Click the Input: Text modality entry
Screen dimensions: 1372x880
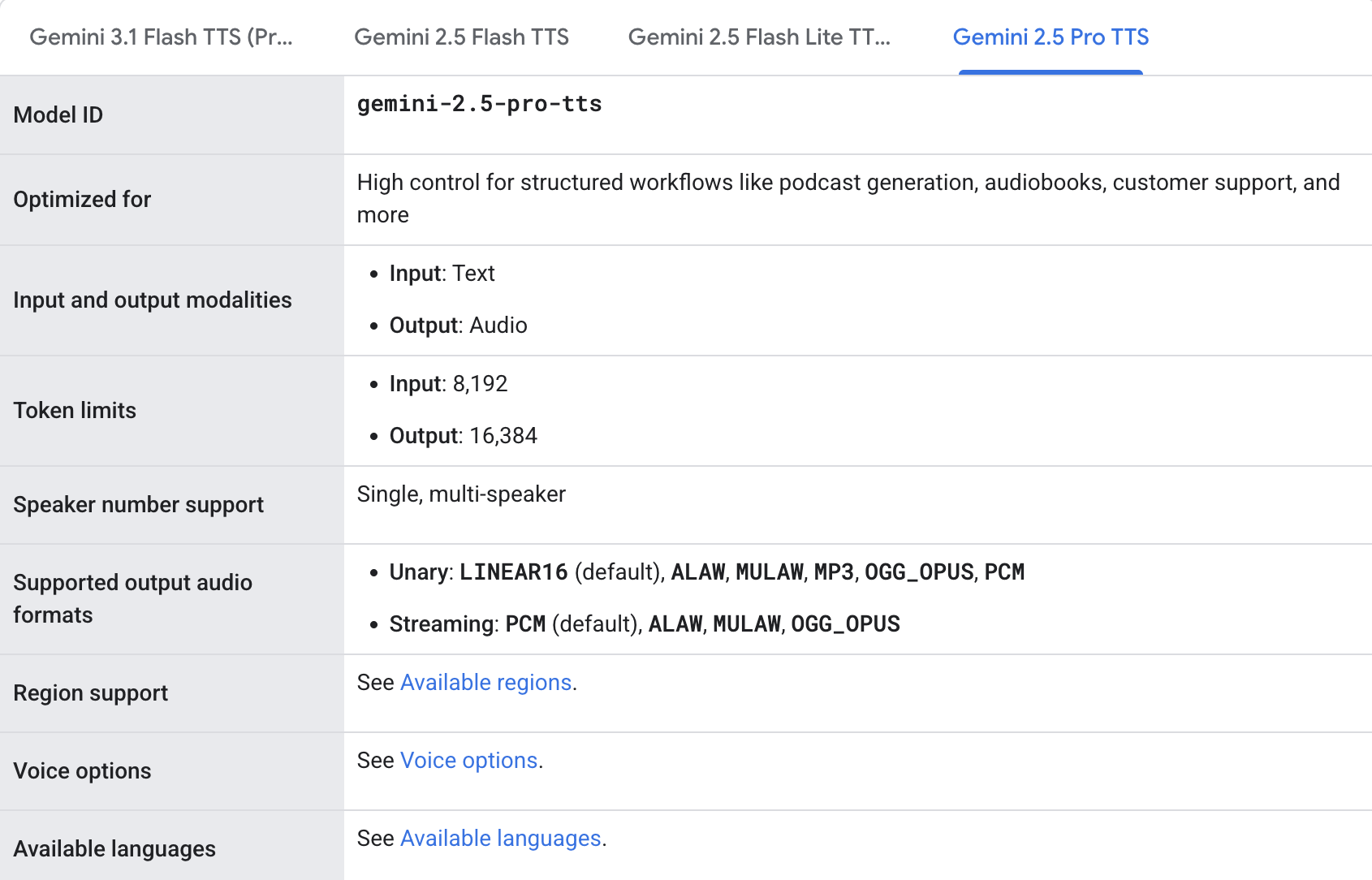(x=442, y=274)
